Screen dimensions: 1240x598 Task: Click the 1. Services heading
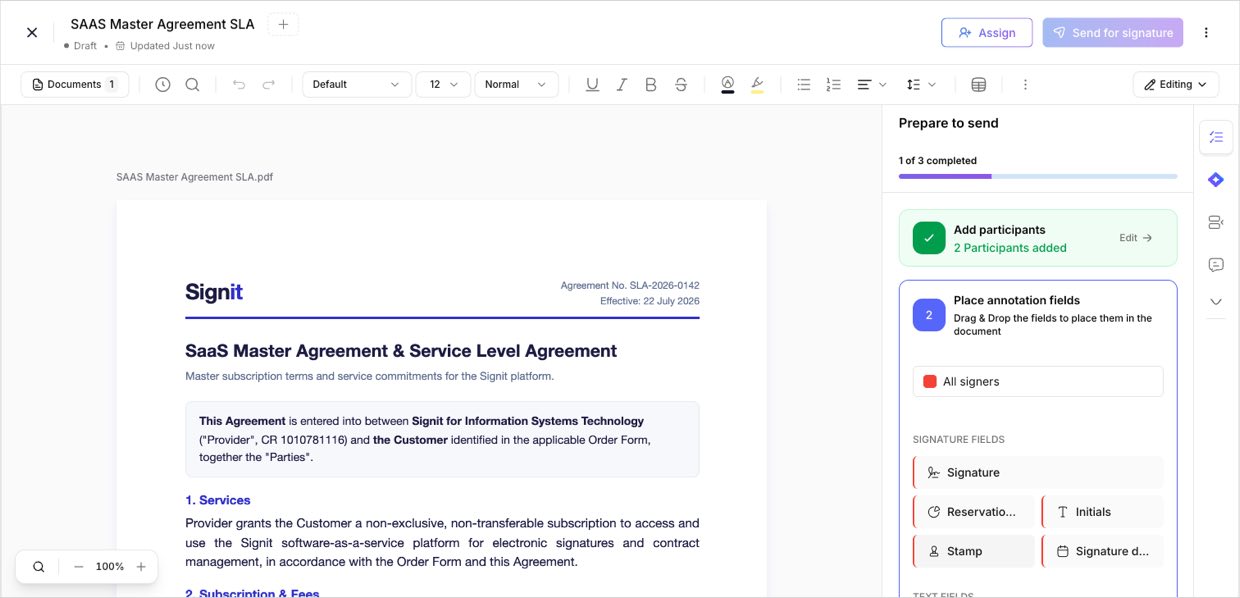point(218,500)
